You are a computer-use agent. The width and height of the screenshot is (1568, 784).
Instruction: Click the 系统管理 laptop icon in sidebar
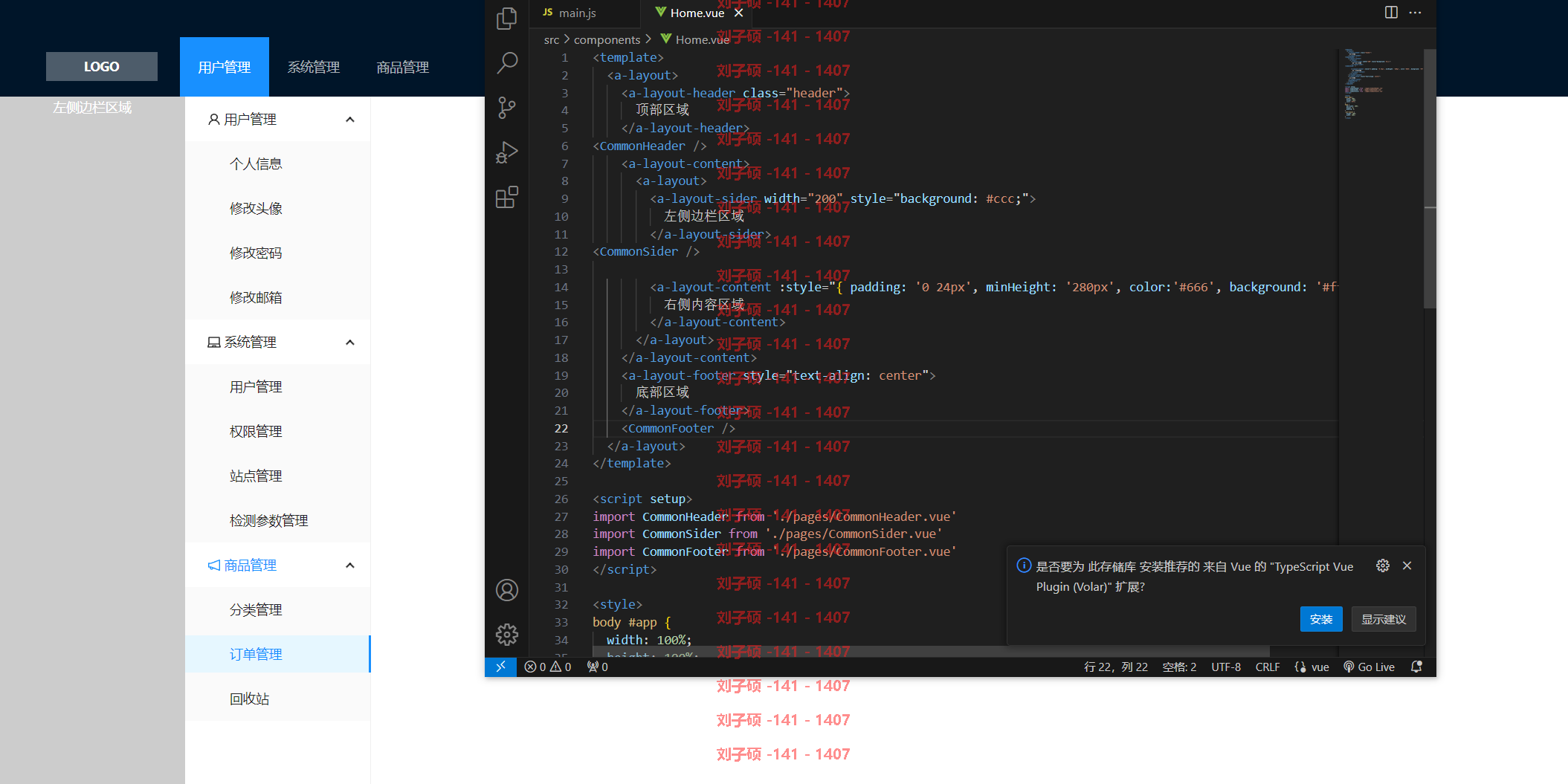click(x=213, y=342)
